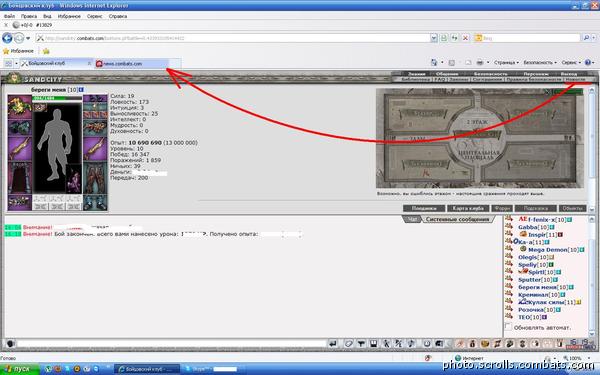Open info icon after Розочка[10]
Screen dimensions: 600x375
(558, 310)
